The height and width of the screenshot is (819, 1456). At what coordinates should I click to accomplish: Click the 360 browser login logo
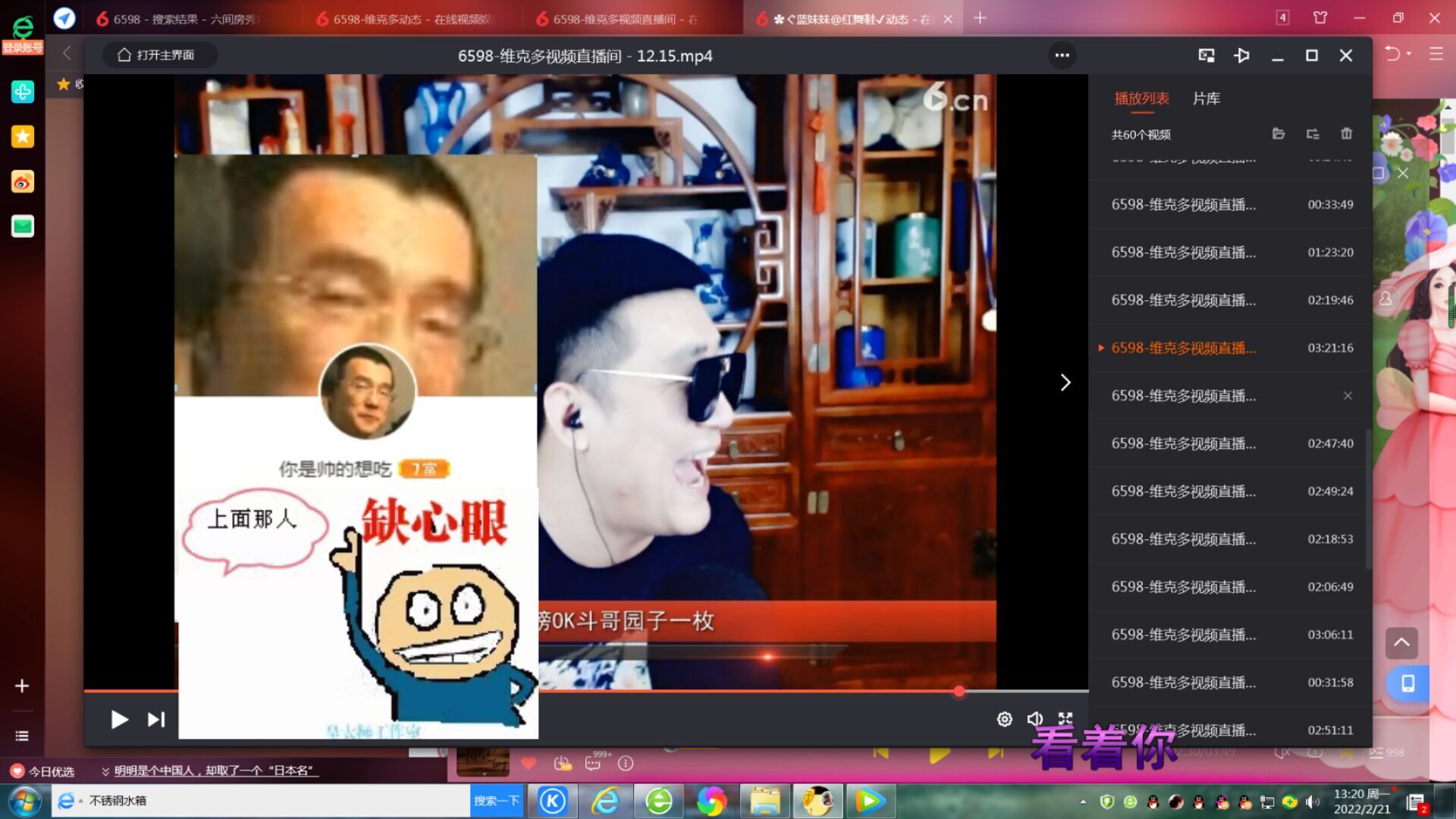point(23,34)
